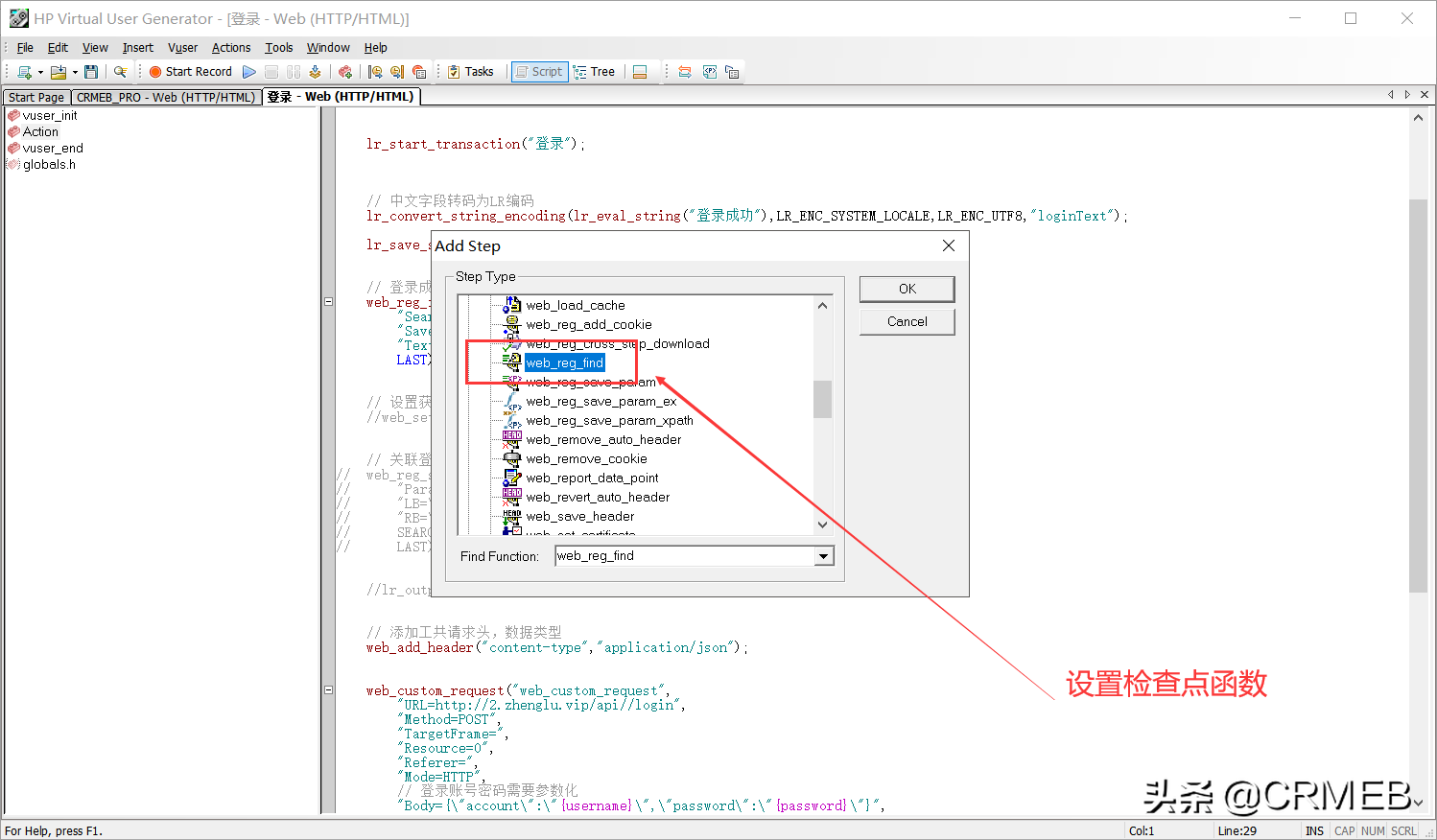Click Cancel in Add Step dialog

click(907, 321)
